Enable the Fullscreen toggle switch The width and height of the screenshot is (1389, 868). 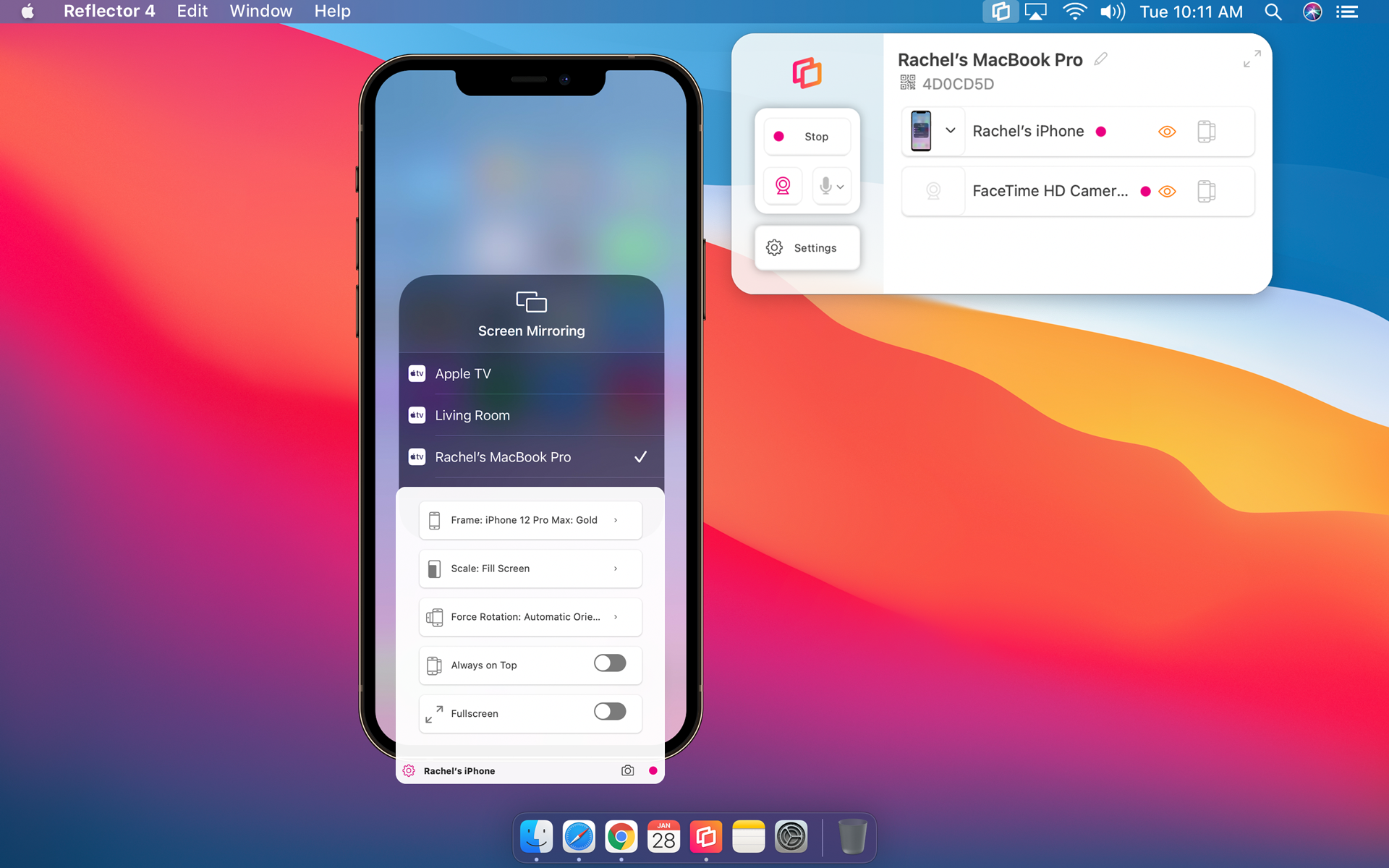[x=610, y=712]
